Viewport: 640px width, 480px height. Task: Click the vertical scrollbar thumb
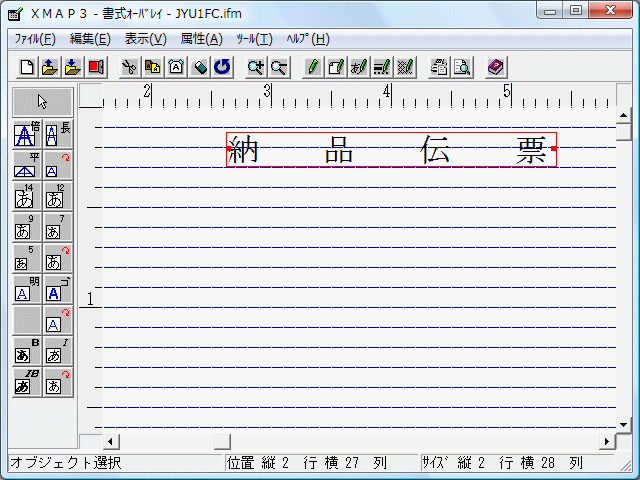click(x=623, y=132)
